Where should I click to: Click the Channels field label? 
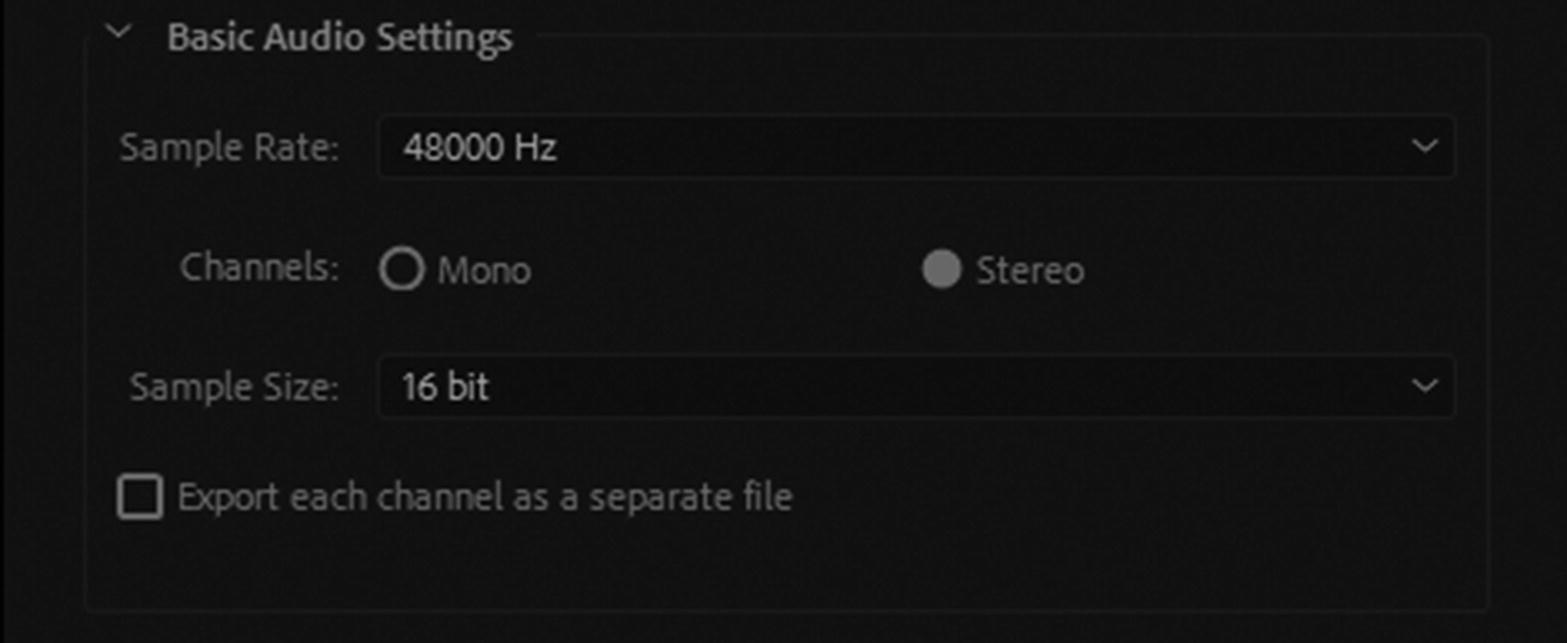(x=260, y=268)
